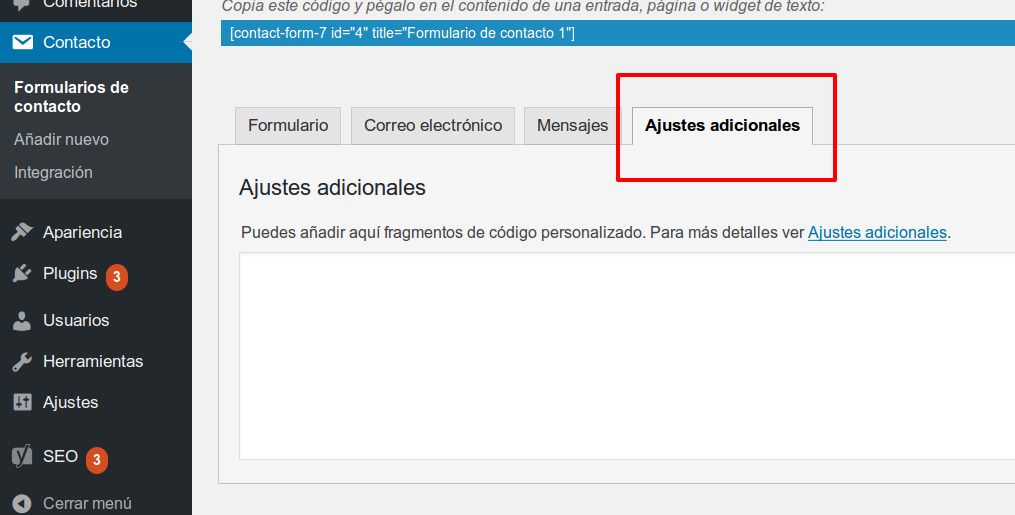Image resolution: width=1015 pixels, height=515 pixels.
Task: Select the contact-form-7 shortcode field
Action: pos(618,33)
